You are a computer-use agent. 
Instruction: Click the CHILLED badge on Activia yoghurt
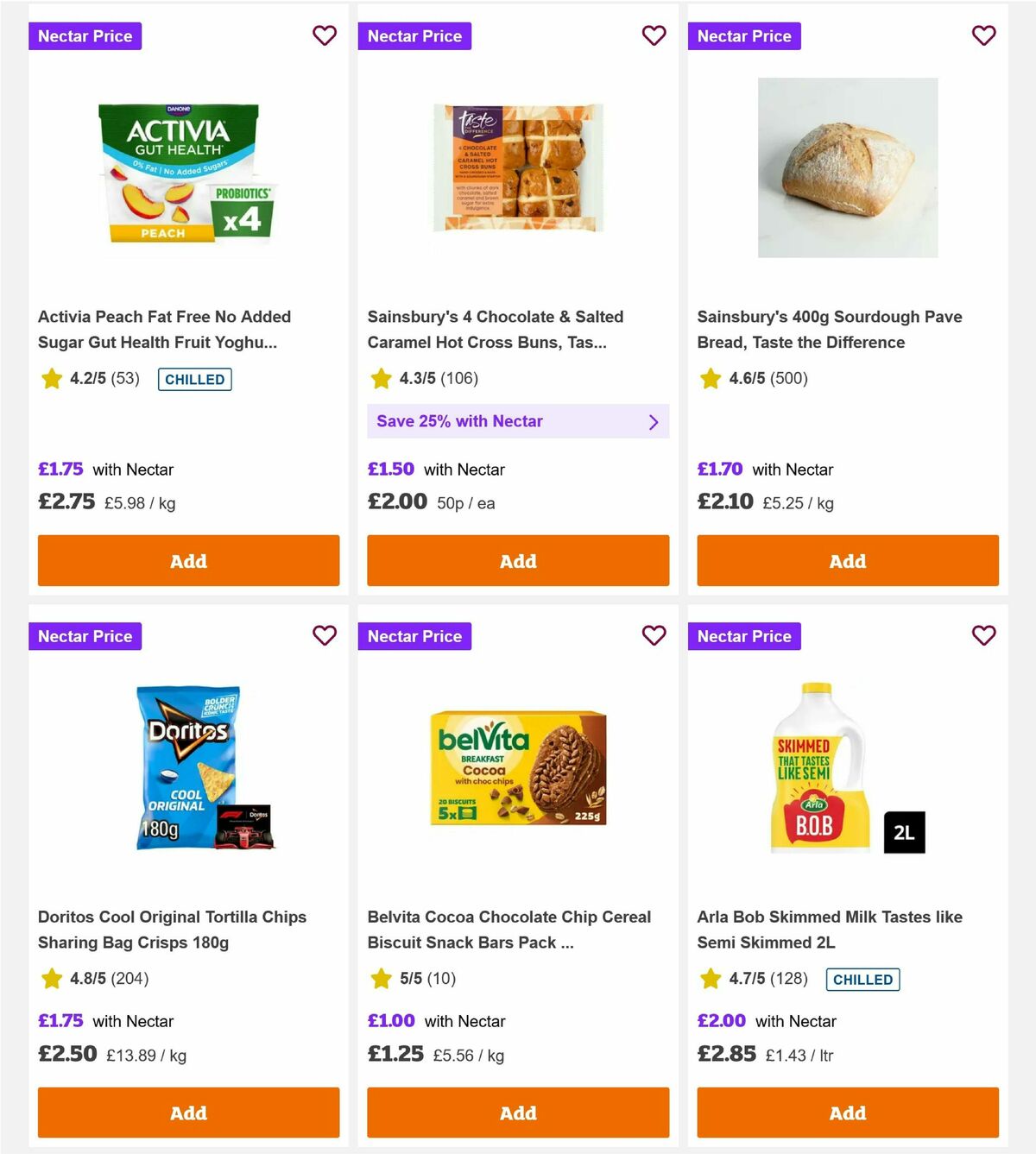pos(194,379)
